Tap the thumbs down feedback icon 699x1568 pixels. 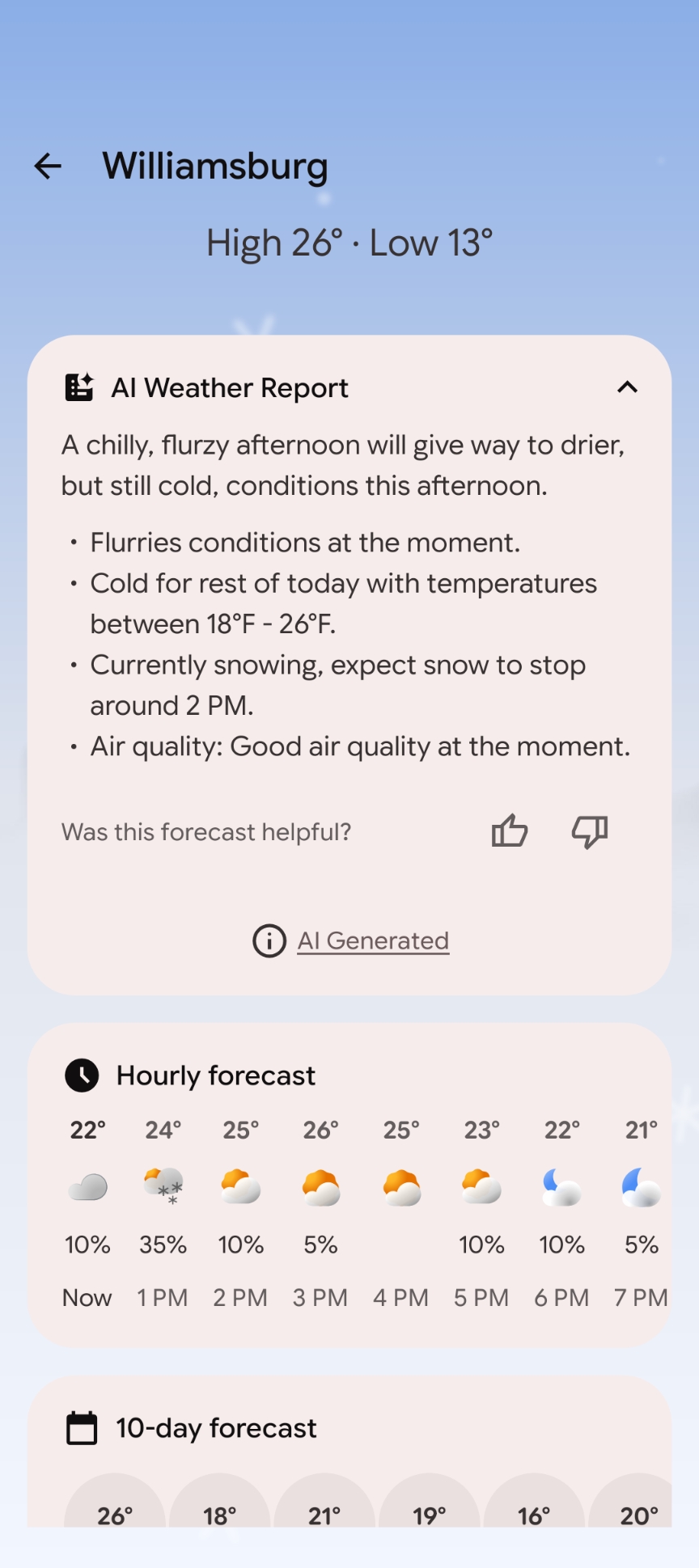tap(590, 830)
